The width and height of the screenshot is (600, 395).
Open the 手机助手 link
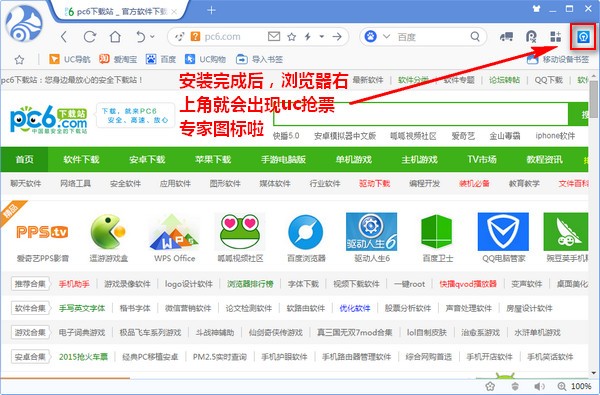(x=74, y=284)
